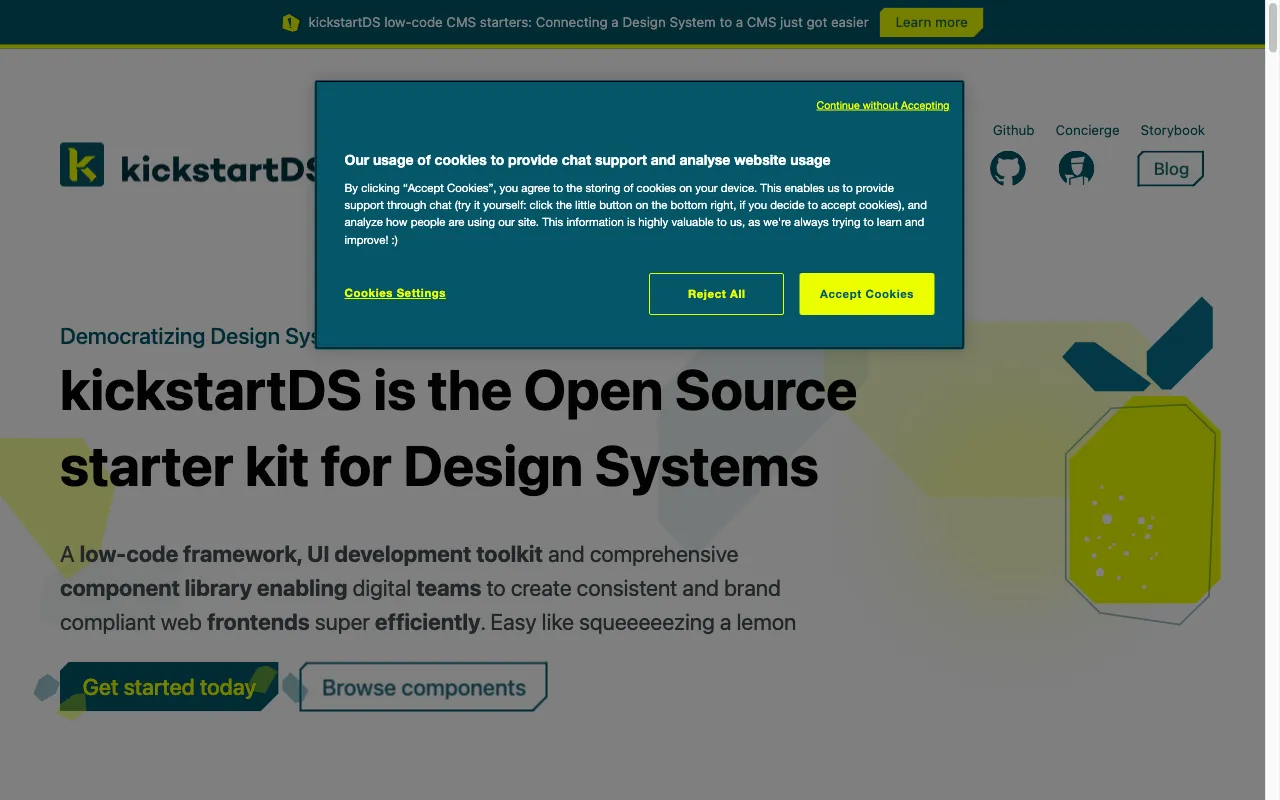This screenshot has width=1280, height=800.
Task: Click the 'Democratizing Design Sys' tagline
Action: (188, 336)
